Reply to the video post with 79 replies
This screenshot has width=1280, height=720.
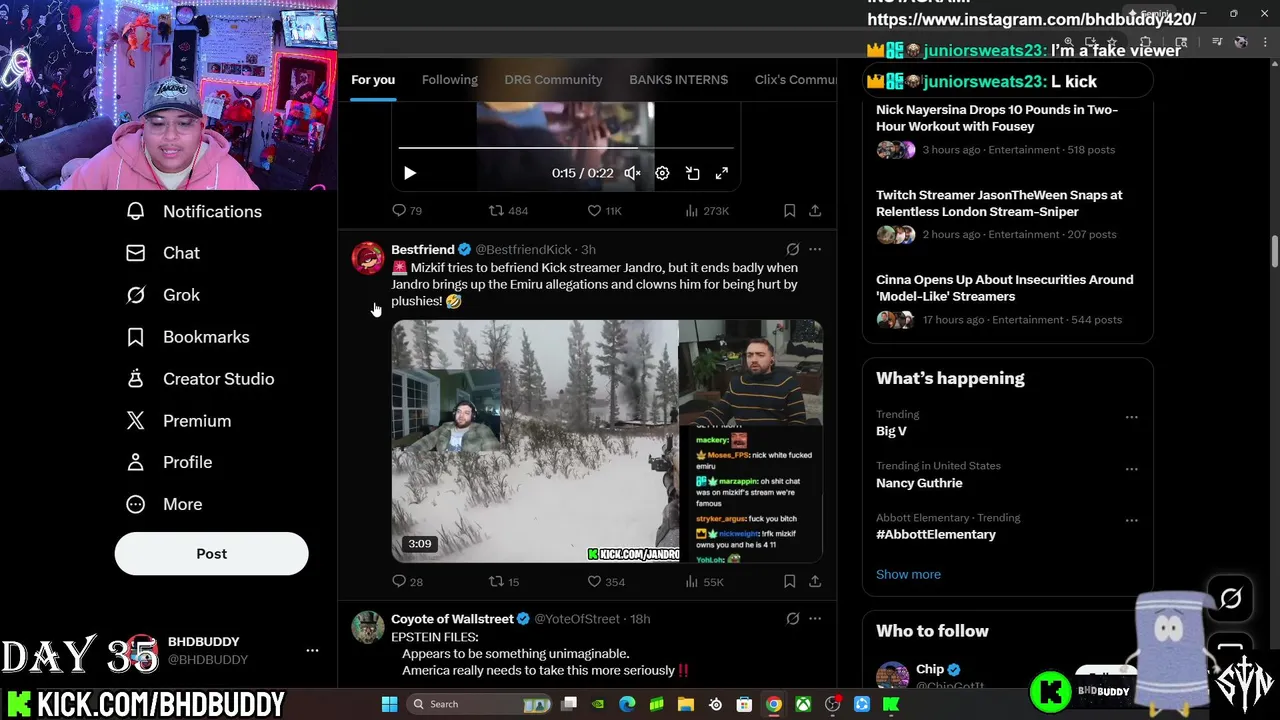tap(407, 210)
